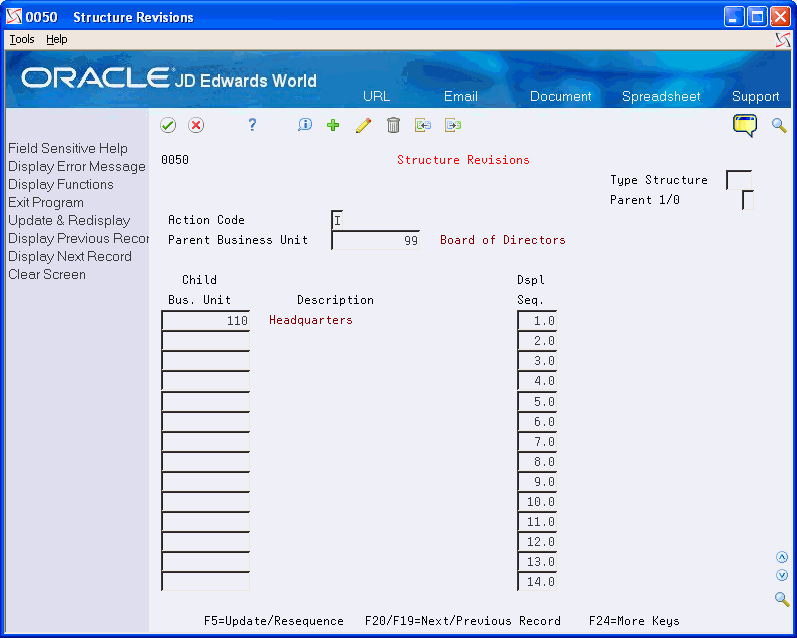Click F5=Update/Resequence function key text
The height and width of the screenshot is (638, 797).
(x=273, y=621)
